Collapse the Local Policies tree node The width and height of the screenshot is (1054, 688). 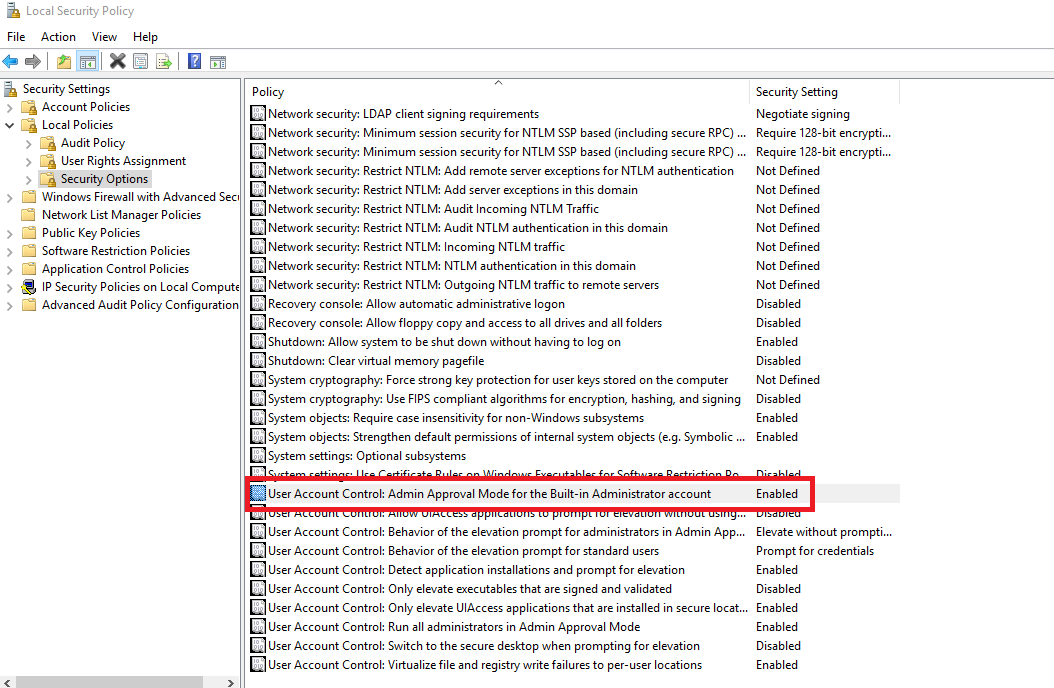[x=10, y=125]
